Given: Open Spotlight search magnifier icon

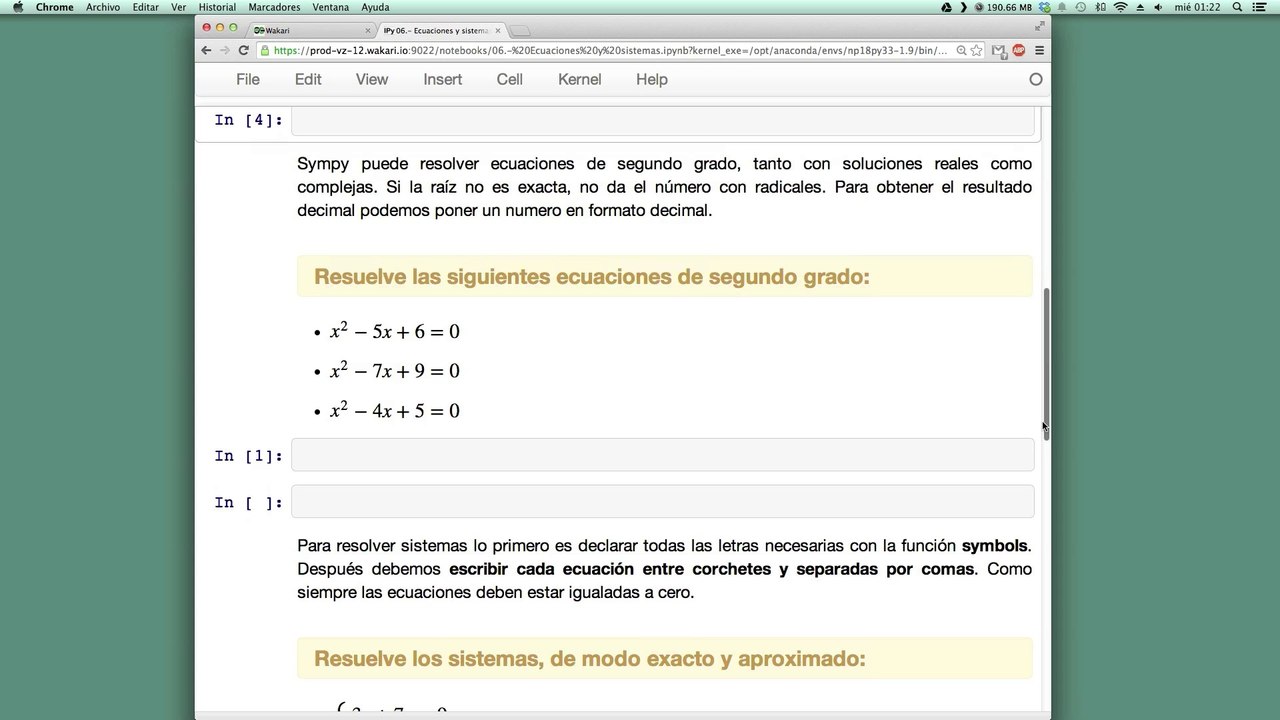Looking at the screenshot, I should 1237,7.
